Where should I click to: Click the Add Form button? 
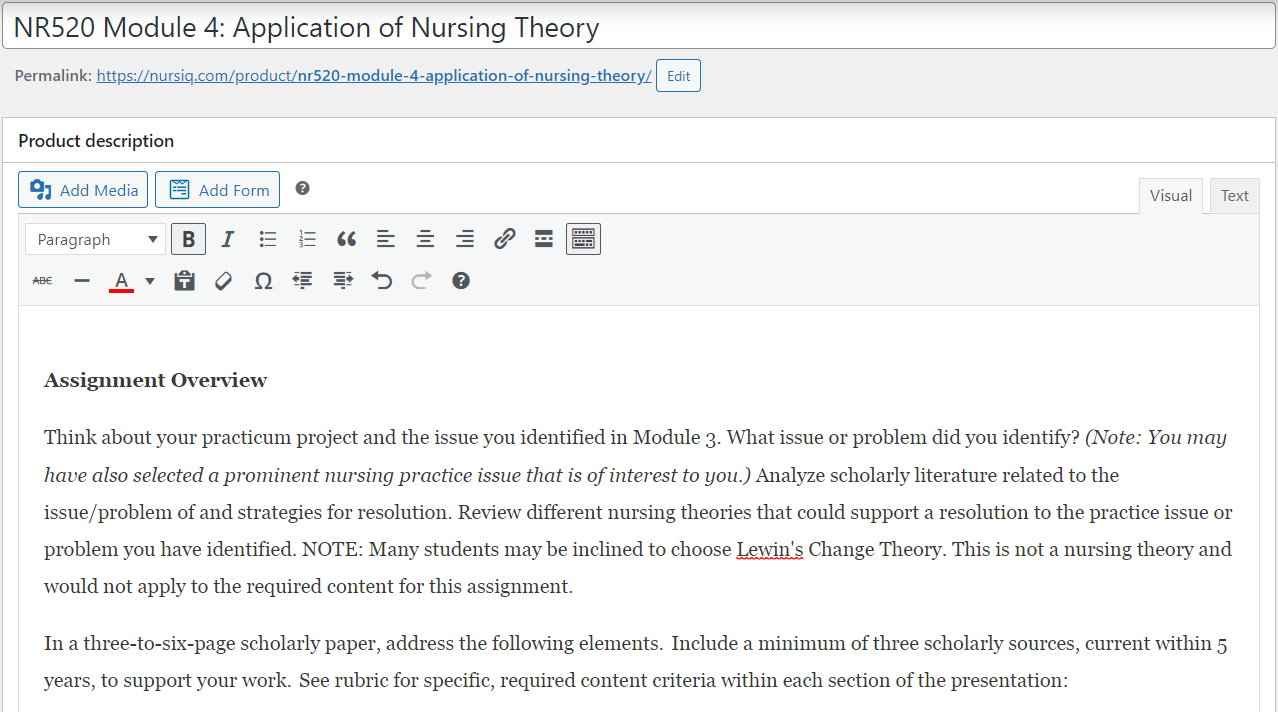217,190
